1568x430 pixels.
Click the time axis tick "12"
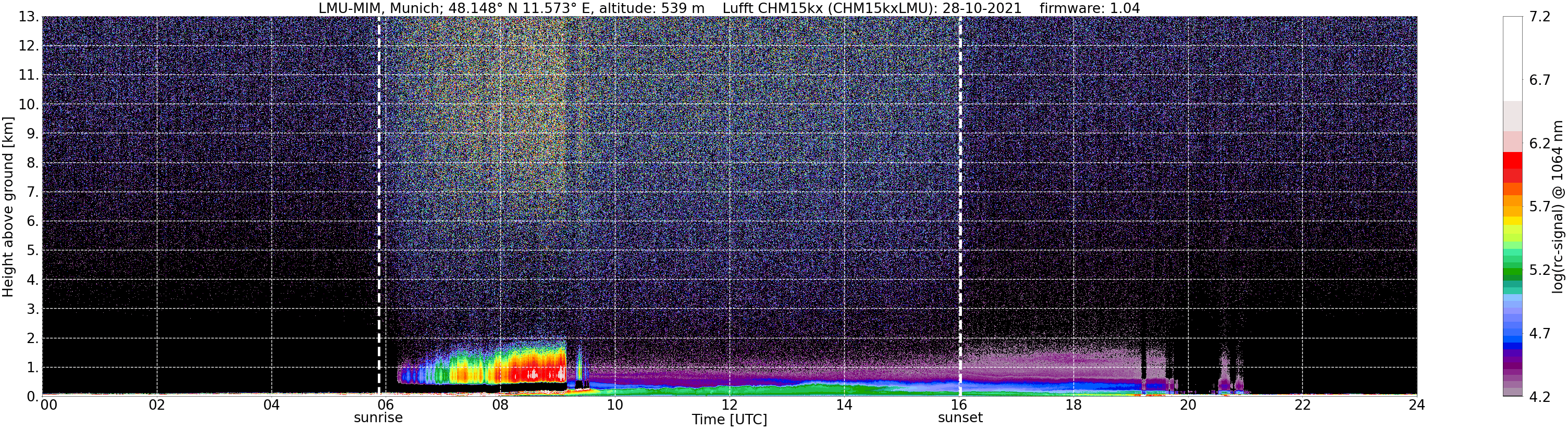(x=729, y=405)
